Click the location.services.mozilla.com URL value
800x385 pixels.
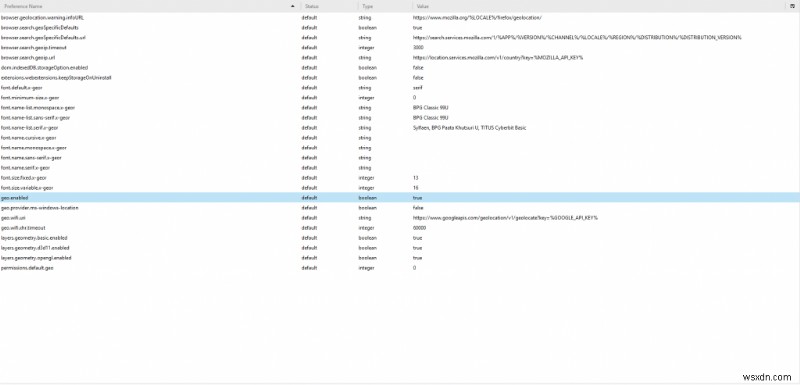tap(498, 58)
